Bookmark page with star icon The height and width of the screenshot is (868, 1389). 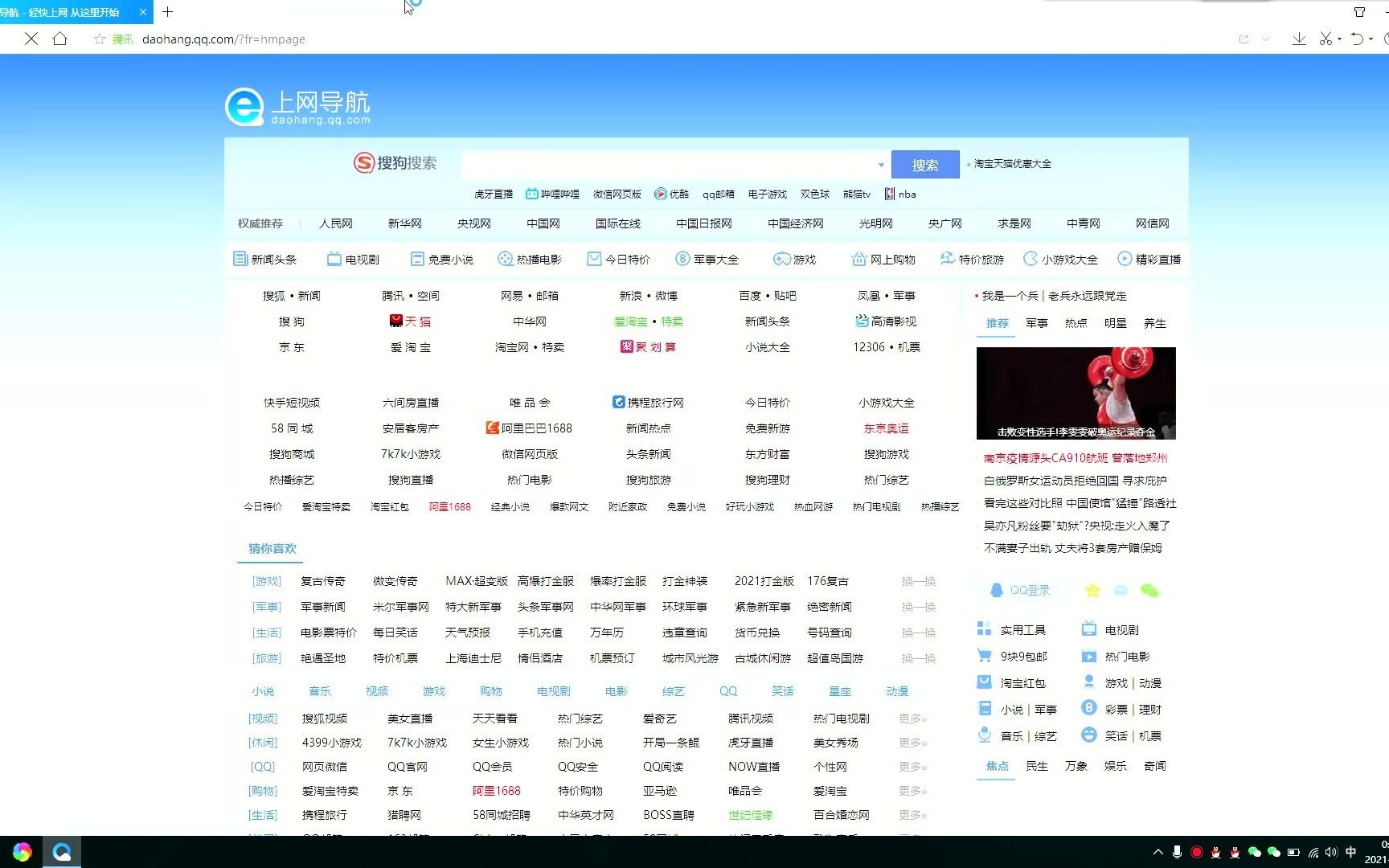(x=100, y=39)
